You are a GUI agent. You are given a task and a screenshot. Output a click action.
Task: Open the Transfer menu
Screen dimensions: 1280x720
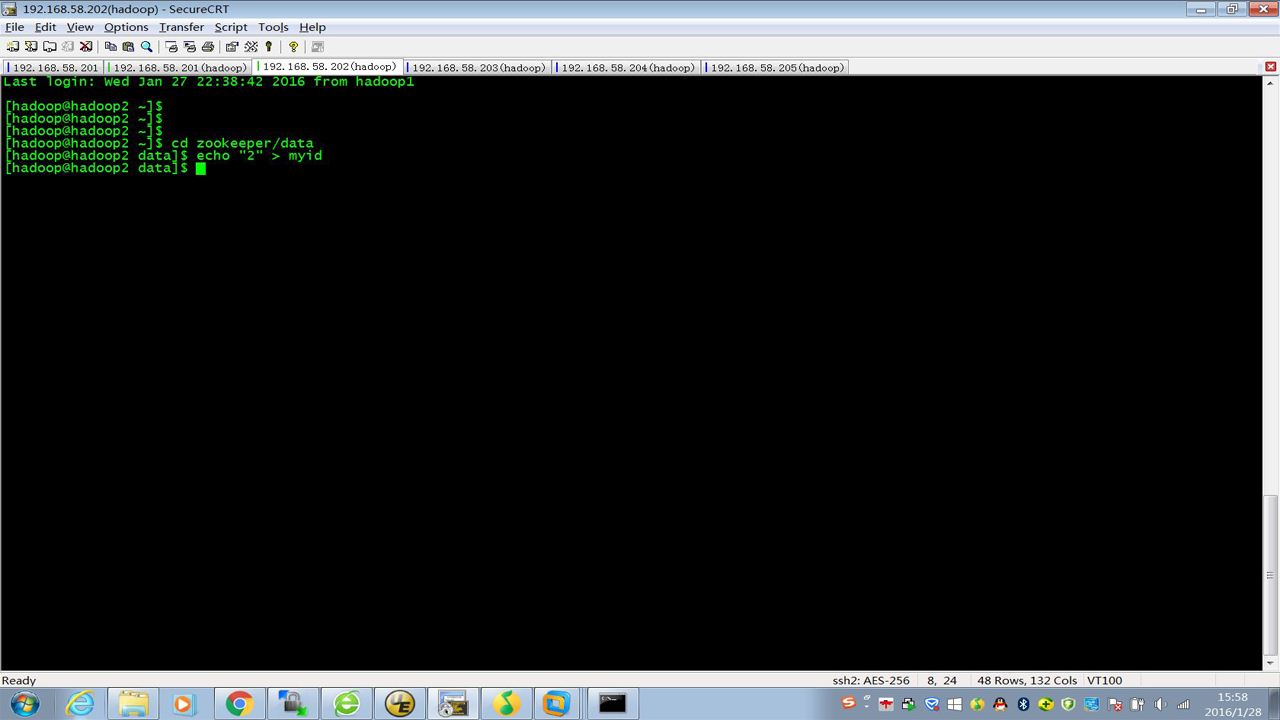point(181,27)
